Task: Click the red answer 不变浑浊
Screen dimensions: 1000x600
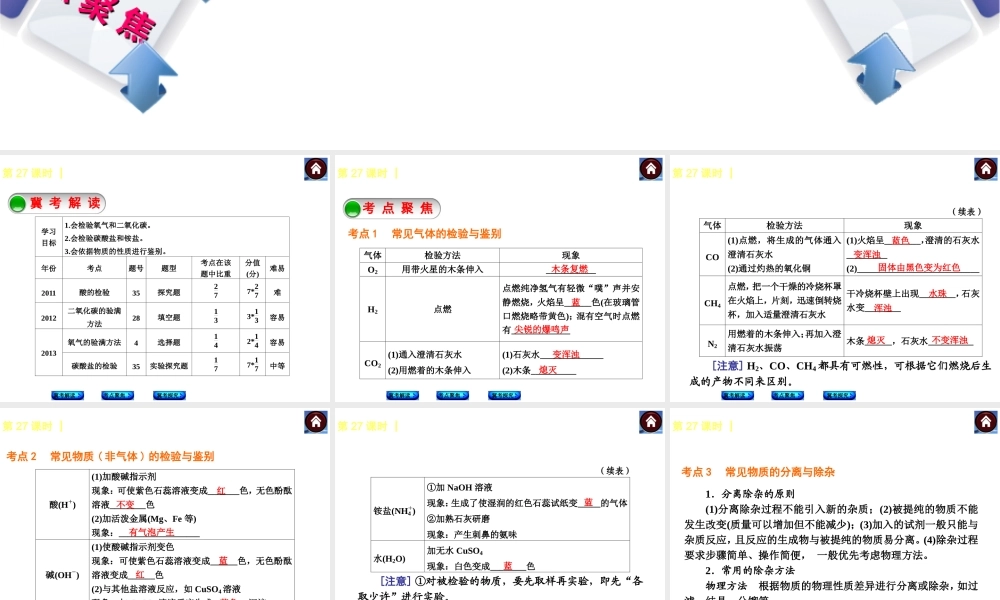Action: [950, 340]
